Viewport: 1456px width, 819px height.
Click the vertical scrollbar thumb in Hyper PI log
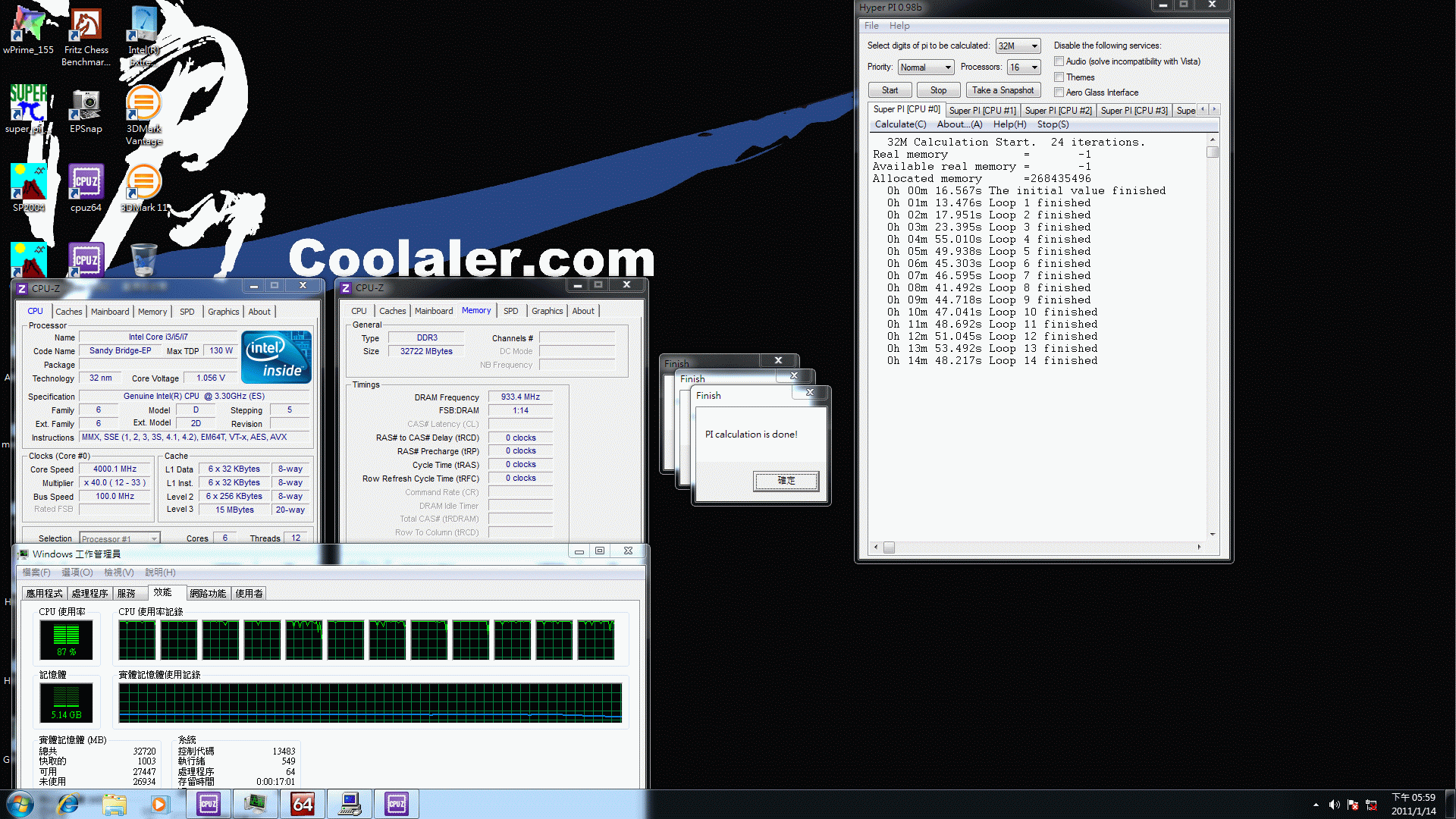1213,152
